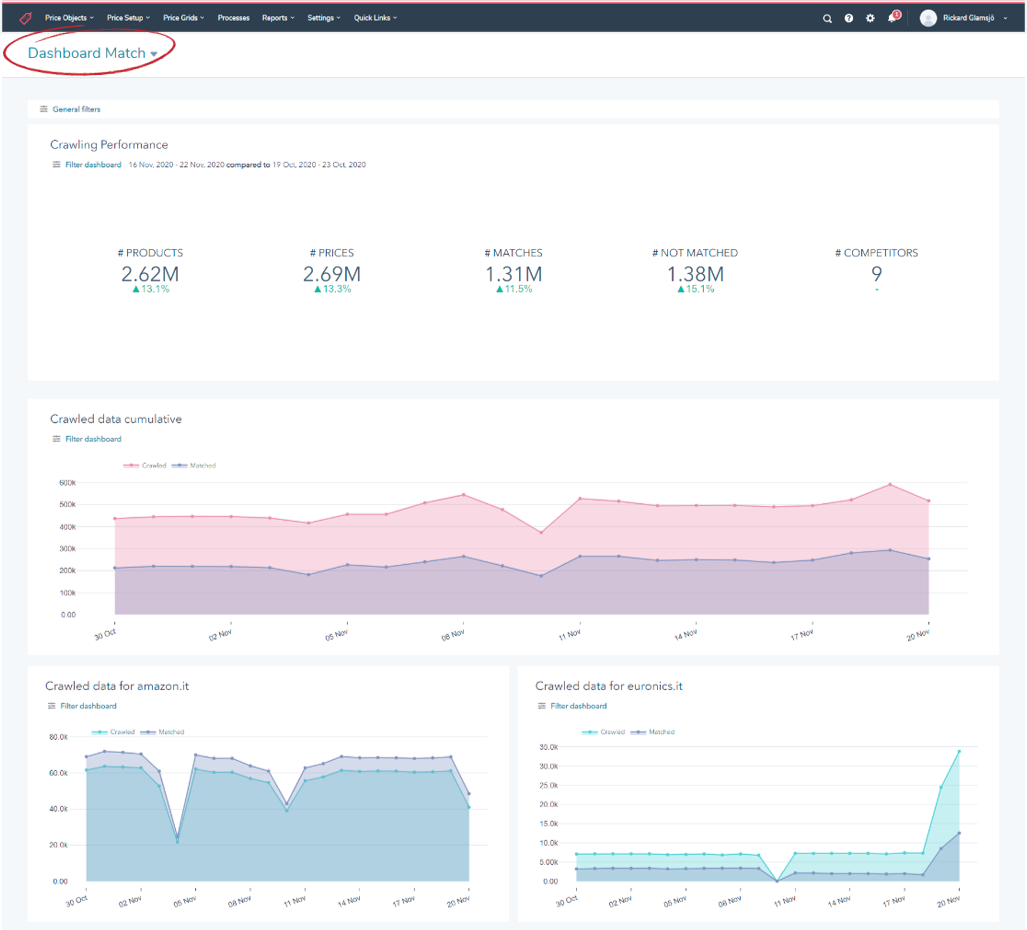Click filter icon under Crawled data cumulative
This screenshot has width=1027, height=930.
click(x=56, y=439)
